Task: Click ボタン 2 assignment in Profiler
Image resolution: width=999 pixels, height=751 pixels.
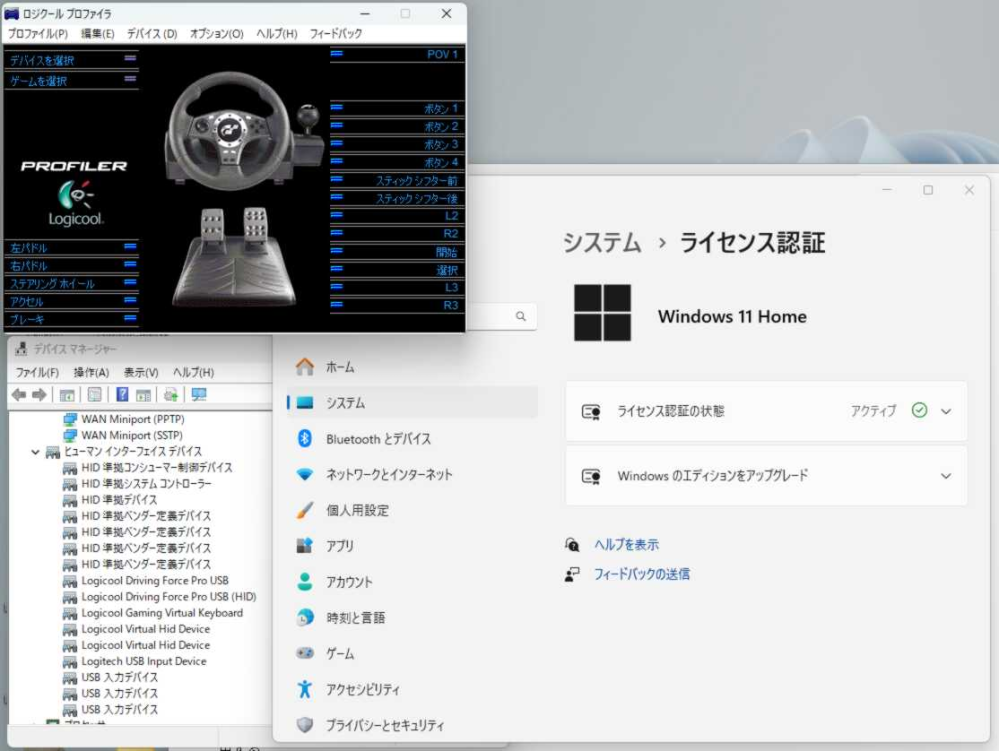Action: point(396,127)
